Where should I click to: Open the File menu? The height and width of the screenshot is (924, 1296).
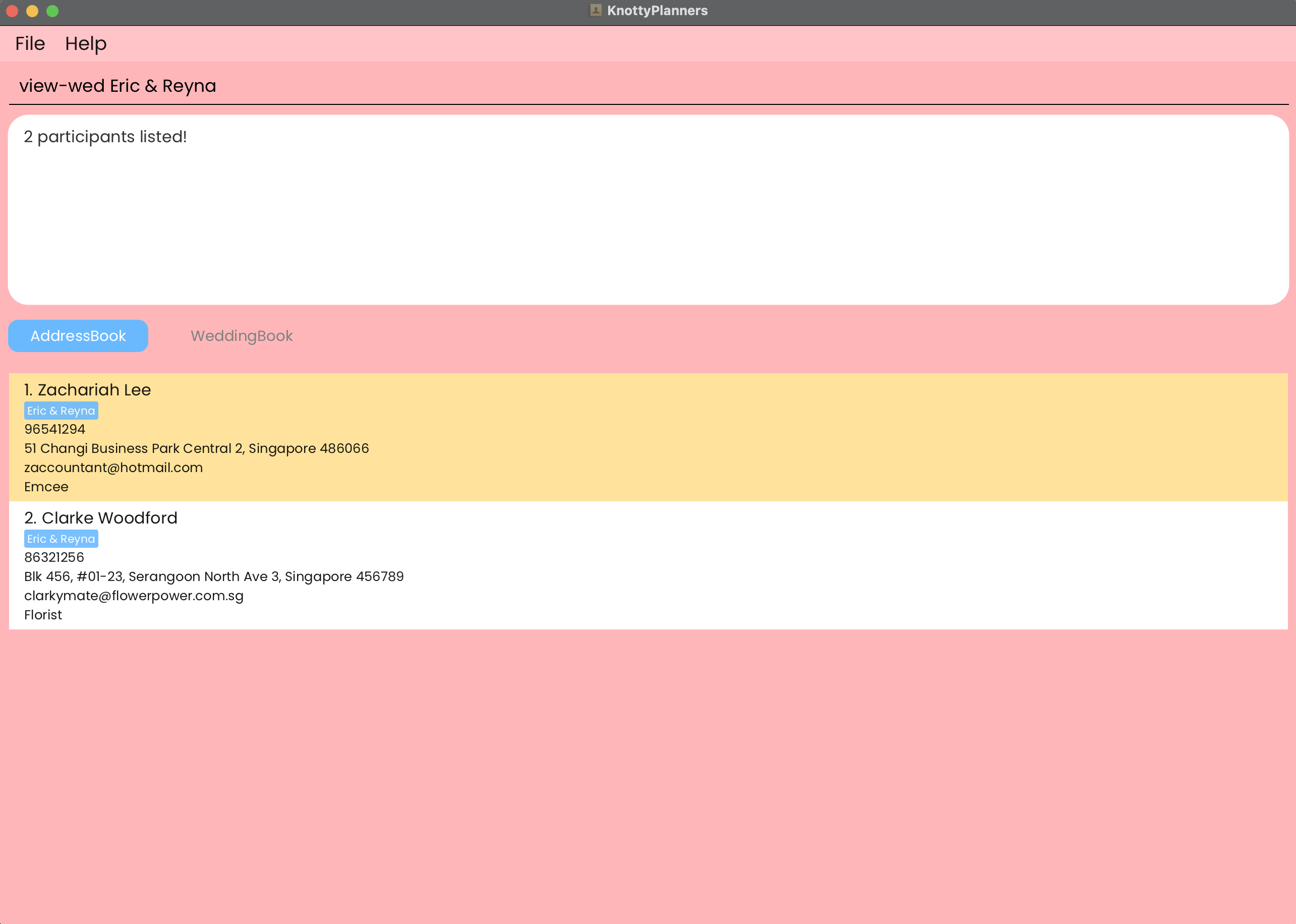pos(30,44)
